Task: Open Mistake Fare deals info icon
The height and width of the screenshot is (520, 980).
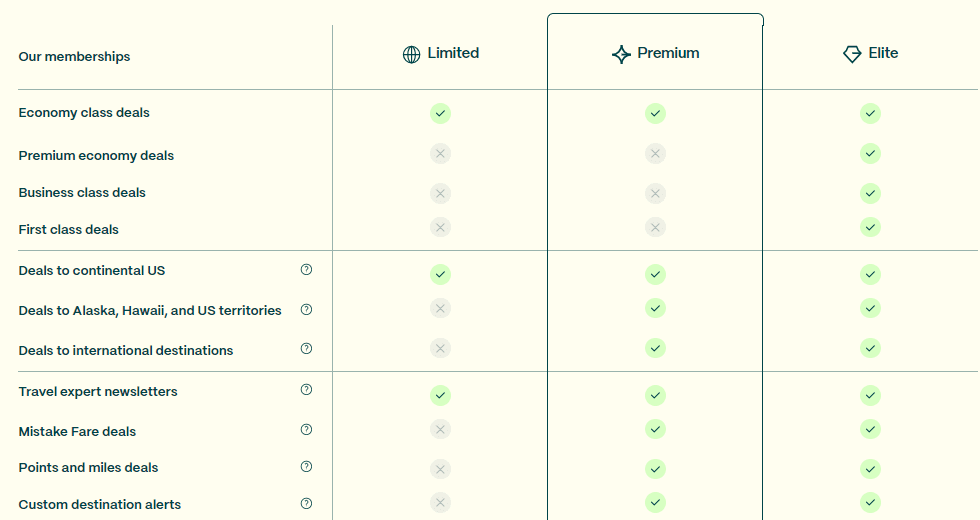Action: (306, 430)
